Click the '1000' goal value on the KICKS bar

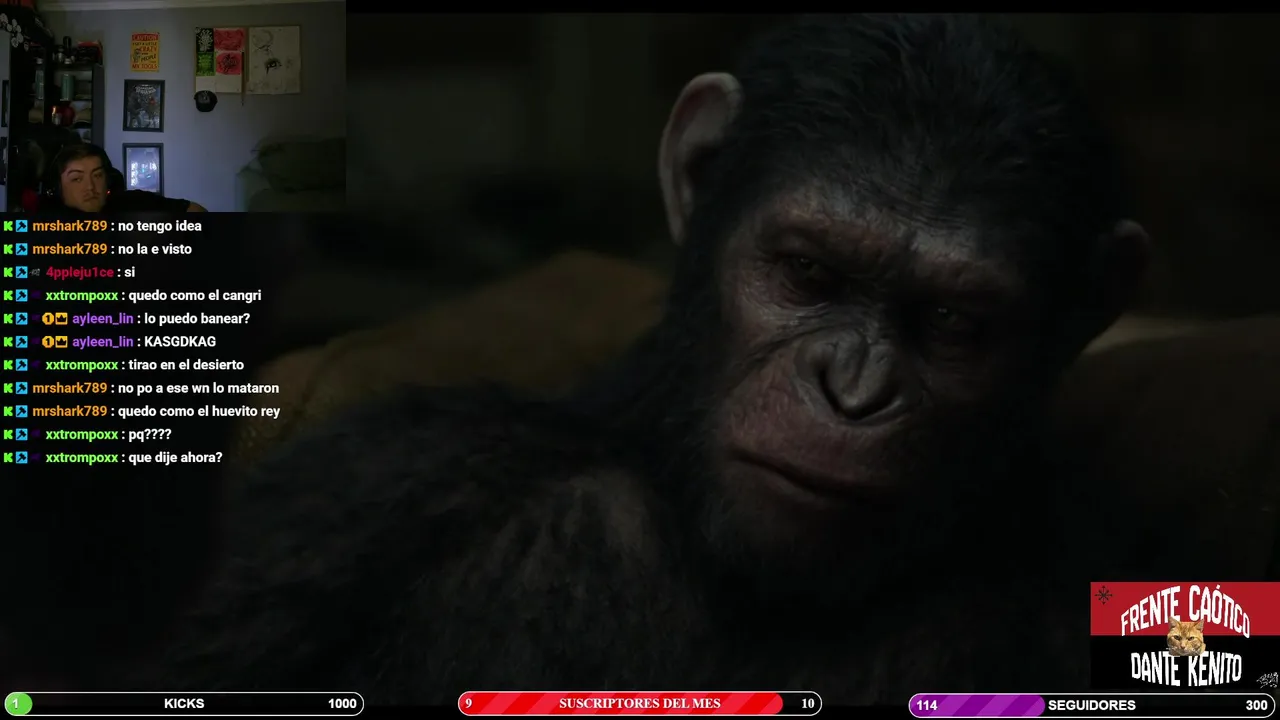(342, 704)
